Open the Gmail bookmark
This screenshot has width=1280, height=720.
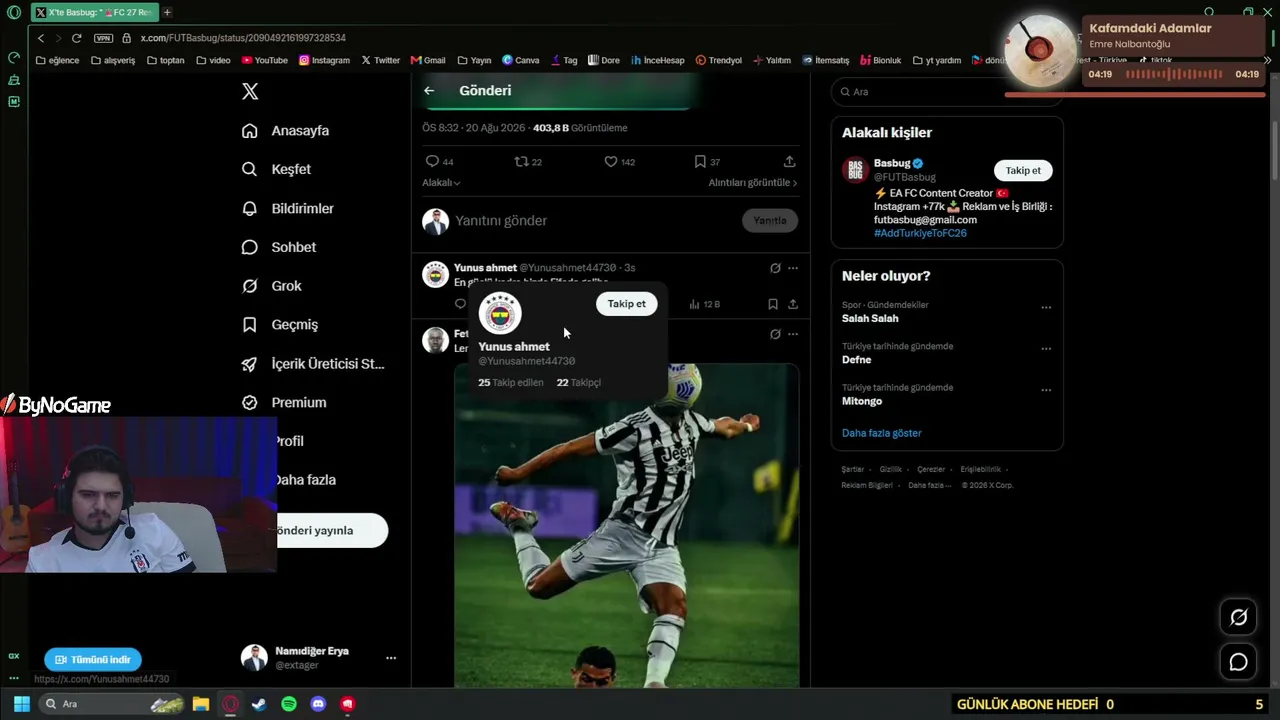point(428,60)
